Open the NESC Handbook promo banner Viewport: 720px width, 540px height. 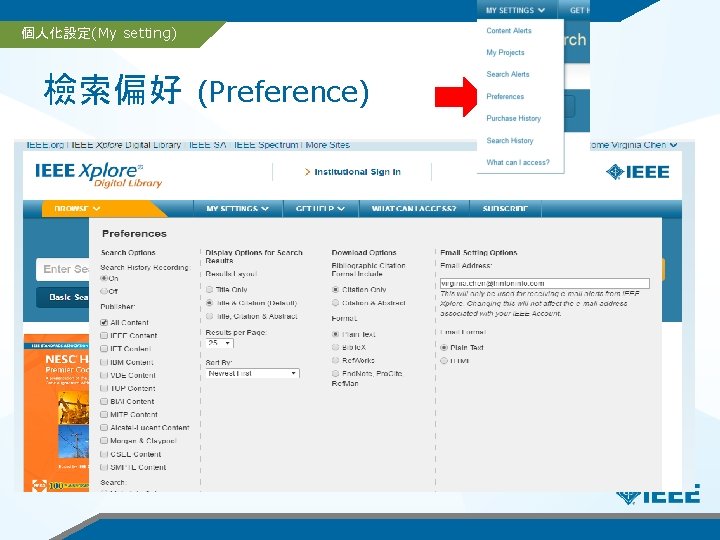(x=56, y=413)
